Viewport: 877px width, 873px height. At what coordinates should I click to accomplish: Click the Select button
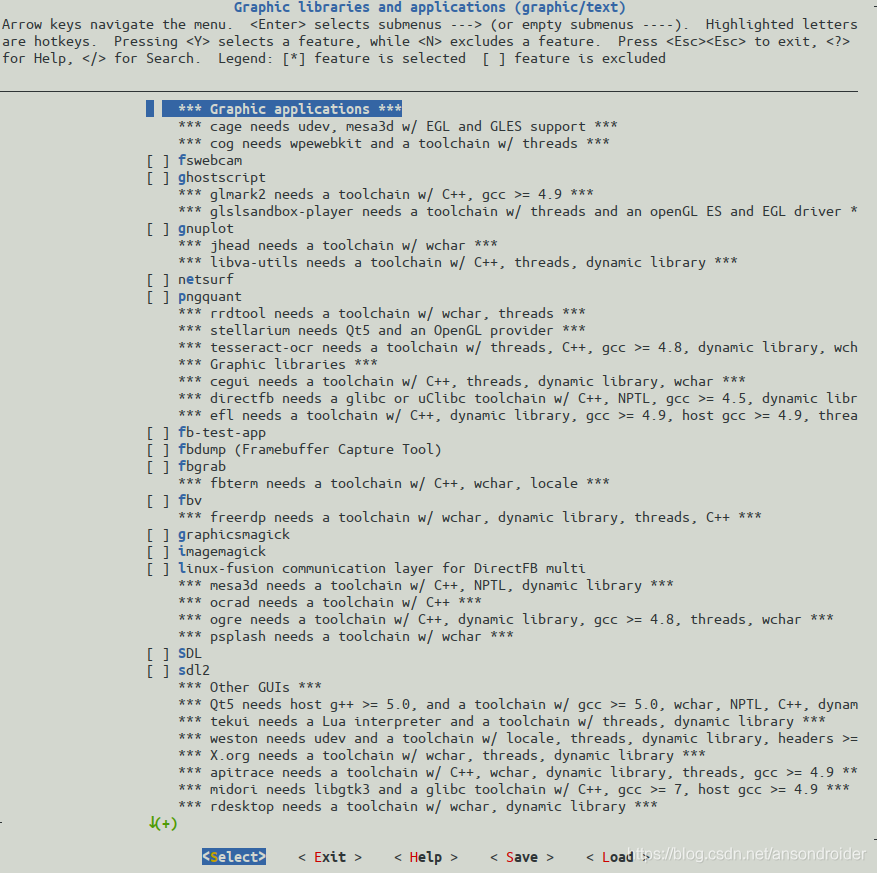coord(234,857)
